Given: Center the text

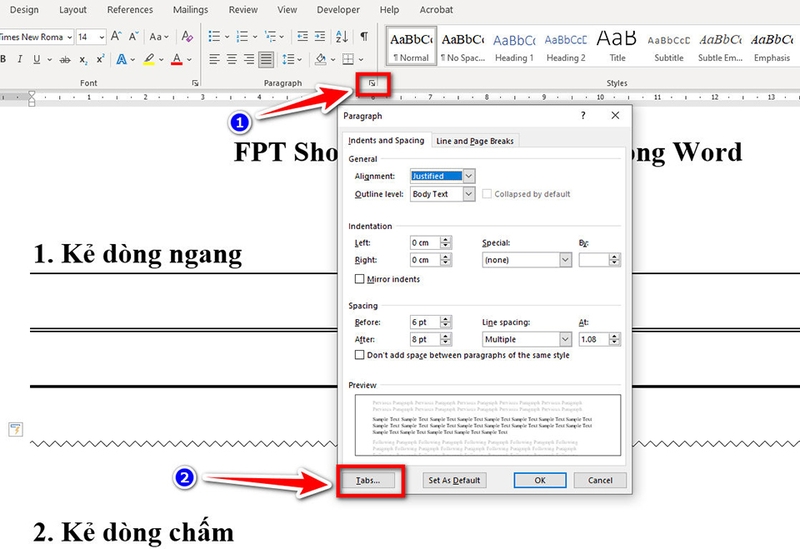Looking at the screenshot, I should tap(232, 59).
